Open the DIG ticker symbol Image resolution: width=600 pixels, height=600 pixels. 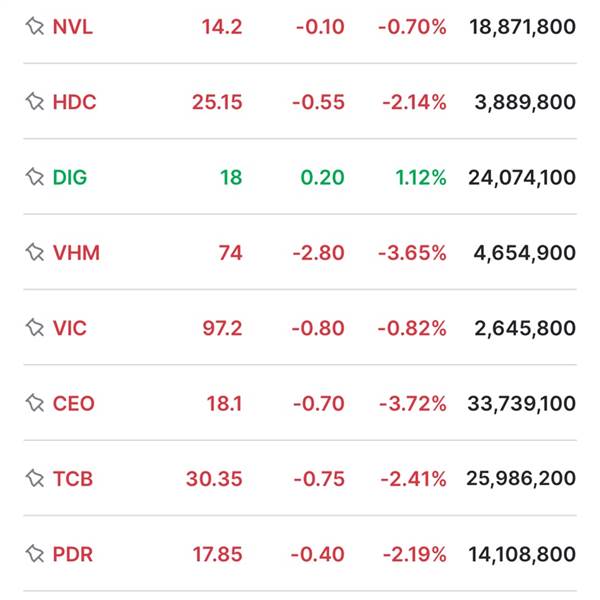pyautogui.click(x=70, y=178)
